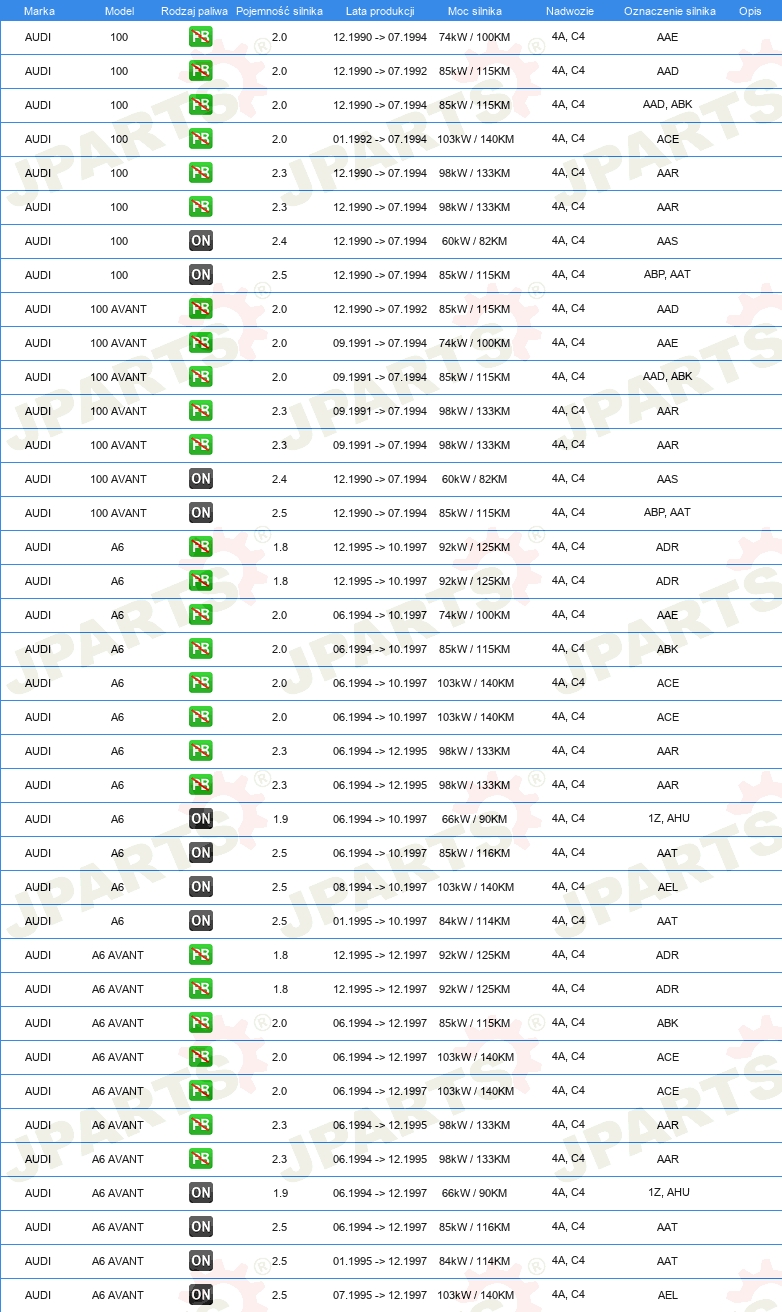Click diesel ON icon in A6 AEL row

pyautogui.click(x=201, y=887)
